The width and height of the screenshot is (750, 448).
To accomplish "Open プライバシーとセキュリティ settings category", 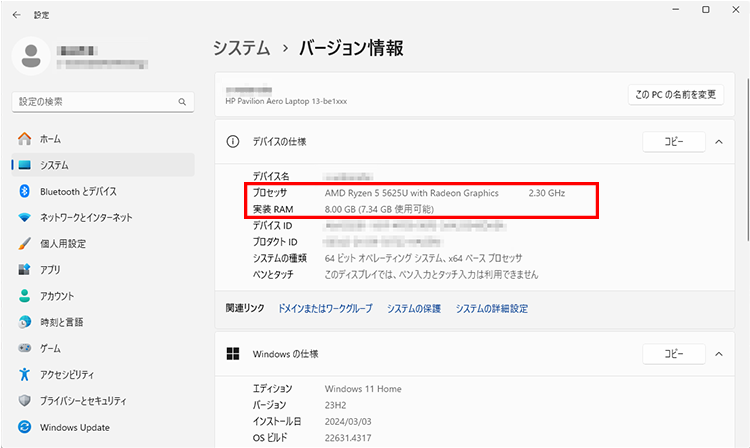I will coord(103,401).
